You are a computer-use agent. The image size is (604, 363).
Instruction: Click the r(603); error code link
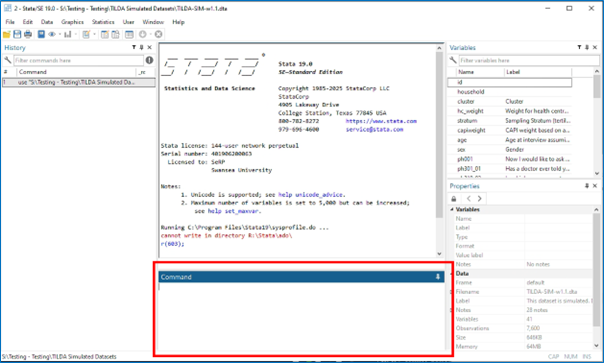pos(172,244)
